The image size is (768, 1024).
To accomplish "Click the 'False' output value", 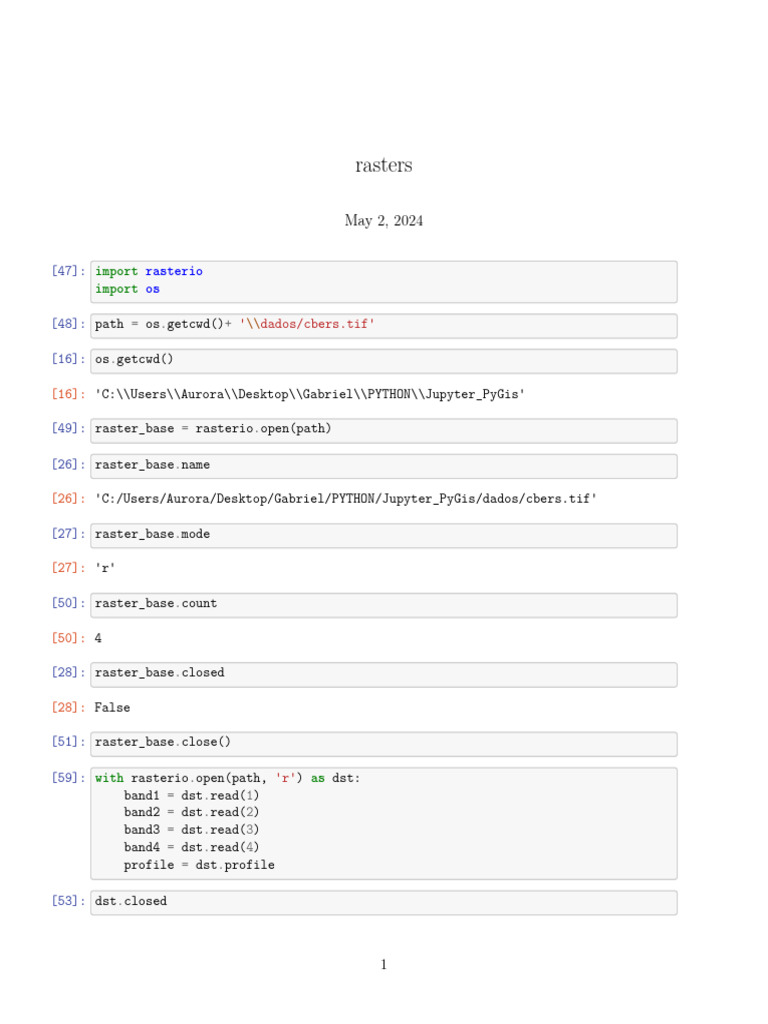I will coord(112,708).
